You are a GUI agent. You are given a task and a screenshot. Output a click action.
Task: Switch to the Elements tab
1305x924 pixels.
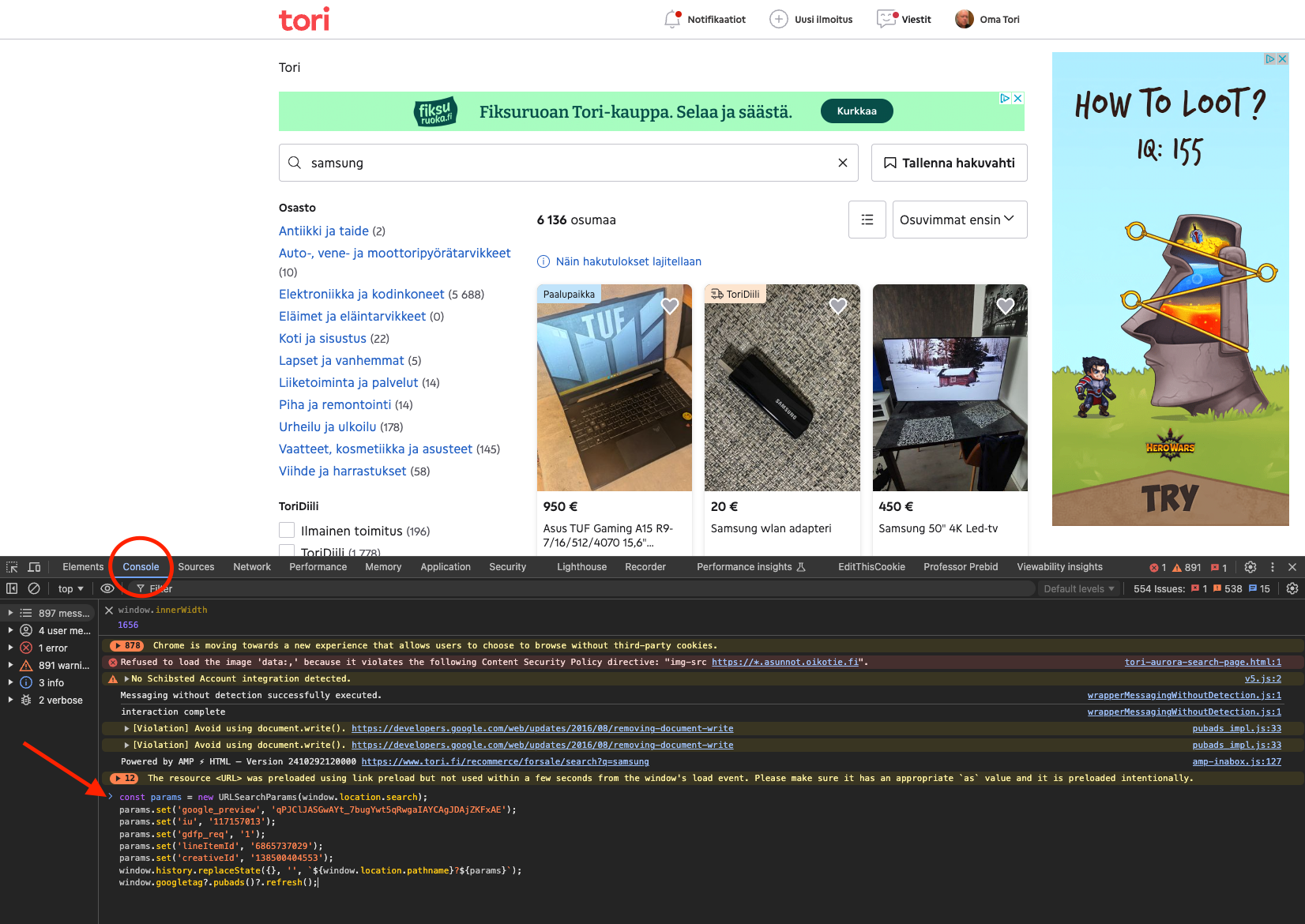[x=83, y=567]
